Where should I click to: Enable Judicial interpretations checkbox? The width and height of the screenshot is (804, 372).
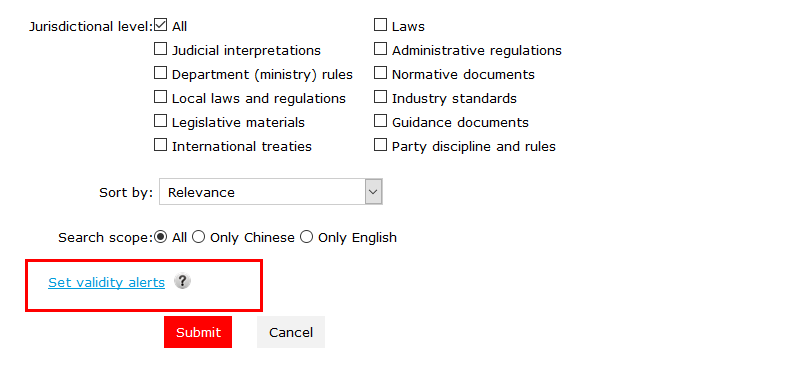160,49
